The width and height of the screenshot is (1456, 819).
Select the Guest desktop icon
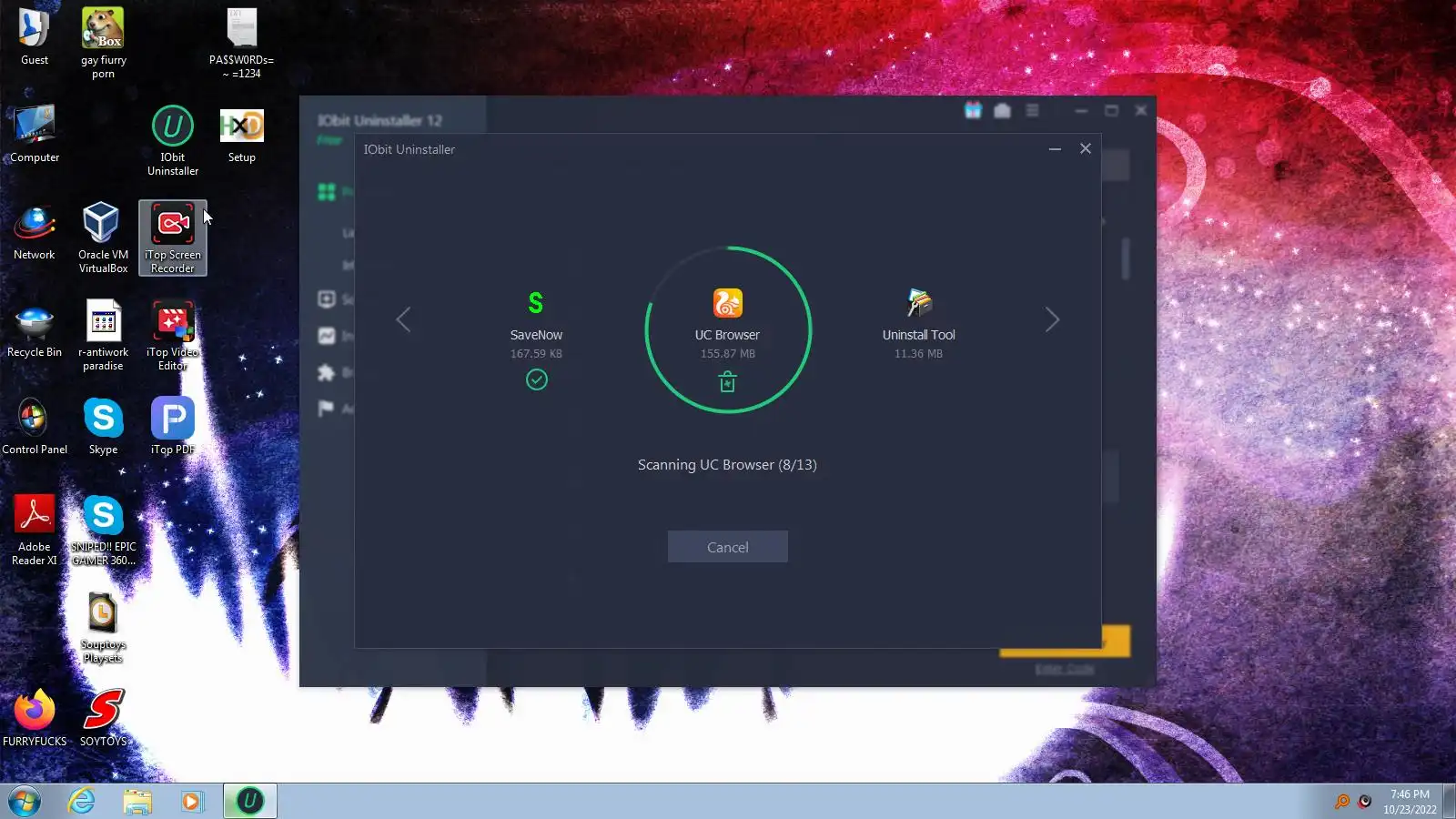click(x=35, y=36)
